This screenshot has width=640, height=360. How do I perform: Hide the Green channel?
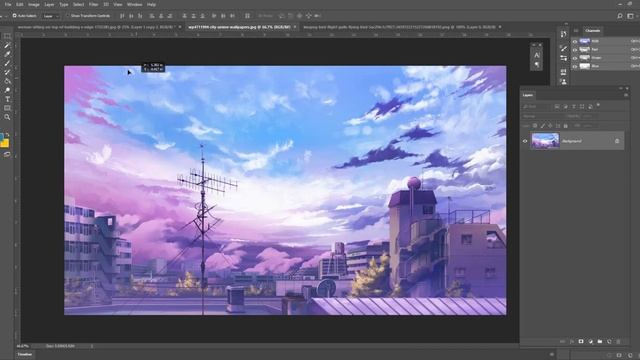tap(575, 58)
